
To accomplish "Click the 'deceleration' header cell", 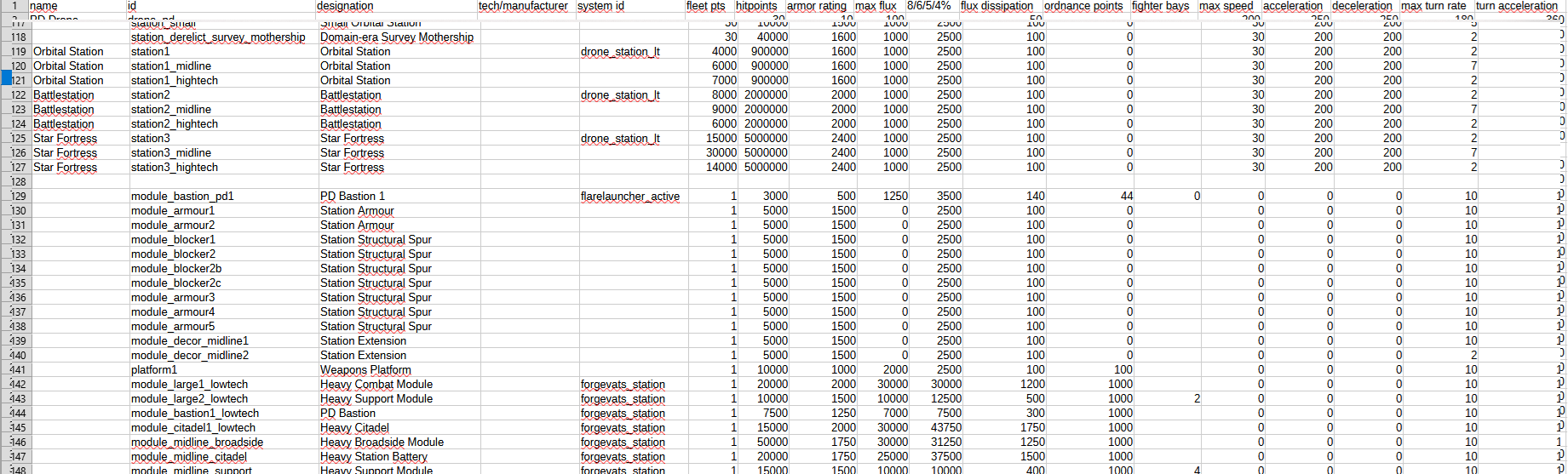I will pyautogui.click(x=1365, y=6).
